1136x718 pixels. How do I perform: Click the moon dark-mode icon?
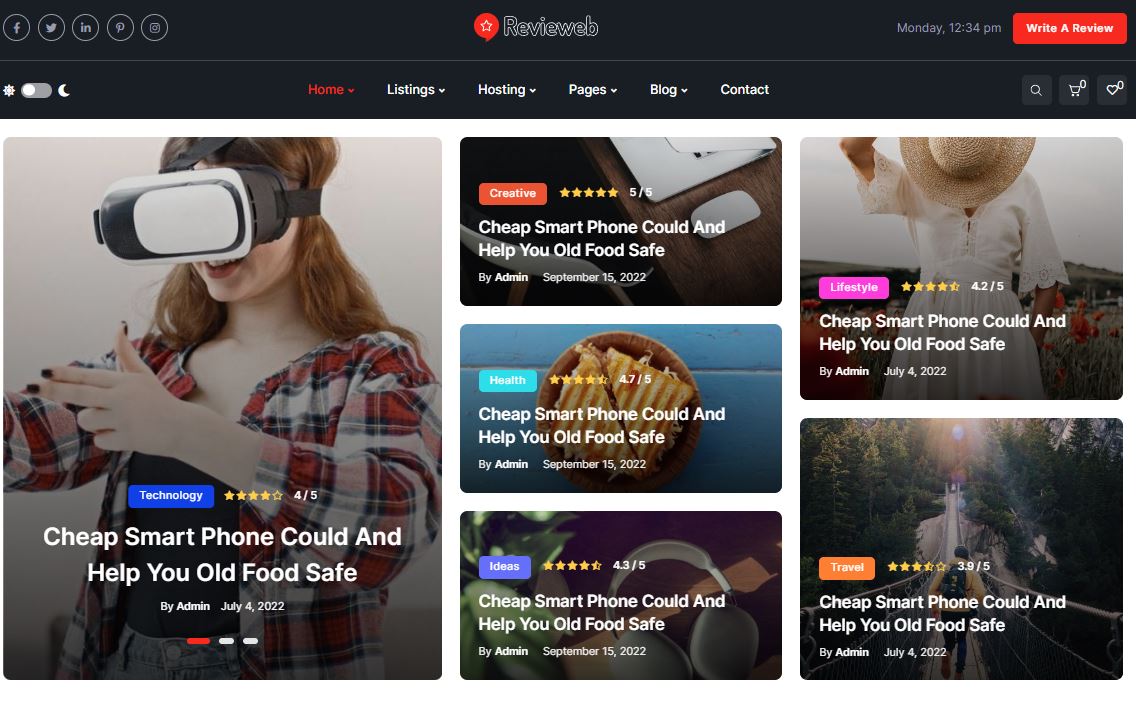pyautogui.click(x=64, y=90)
